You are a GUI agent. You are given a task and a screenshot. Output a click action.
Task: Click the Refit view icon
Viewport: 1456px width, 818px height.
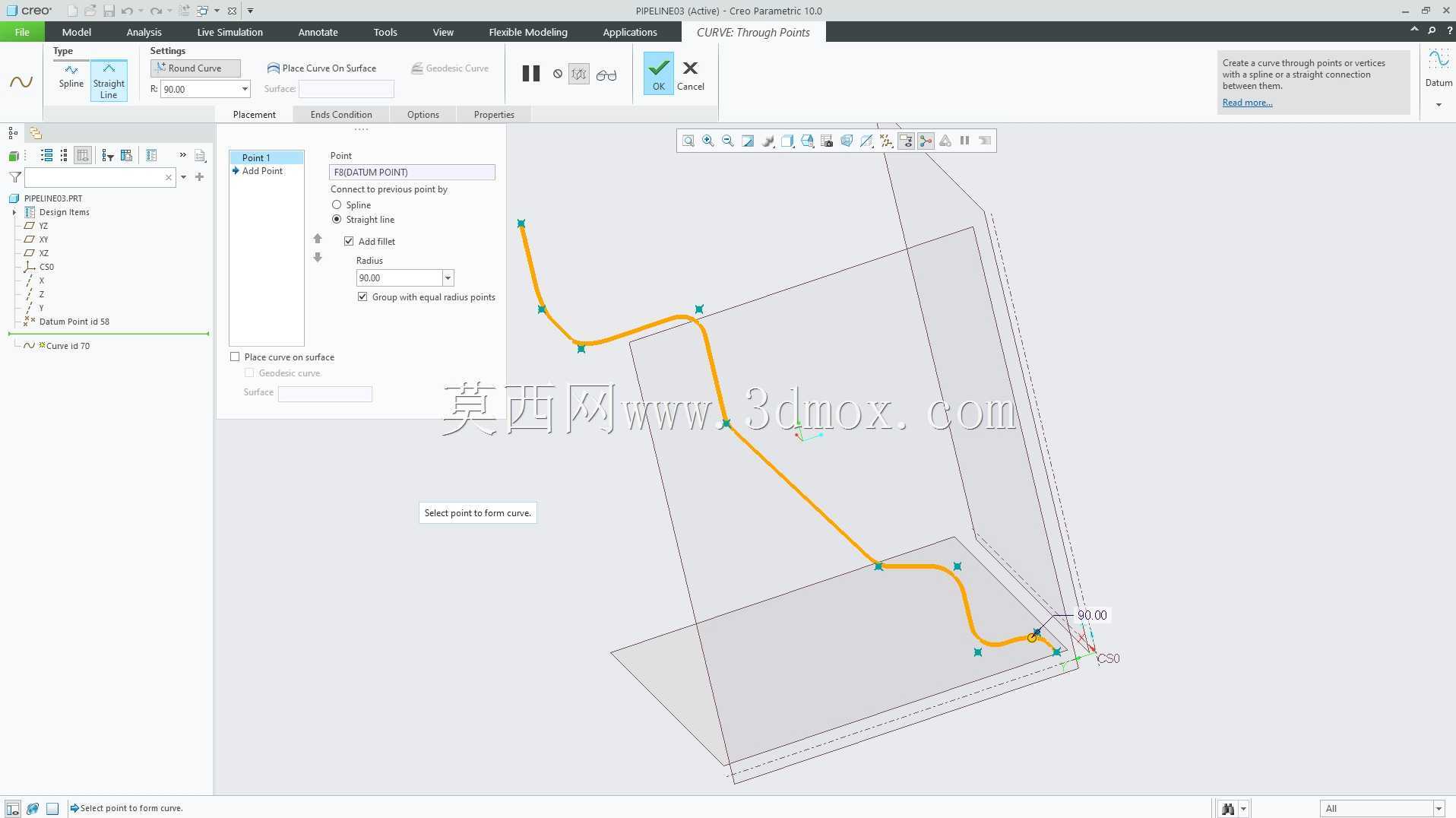pos(688,141)
